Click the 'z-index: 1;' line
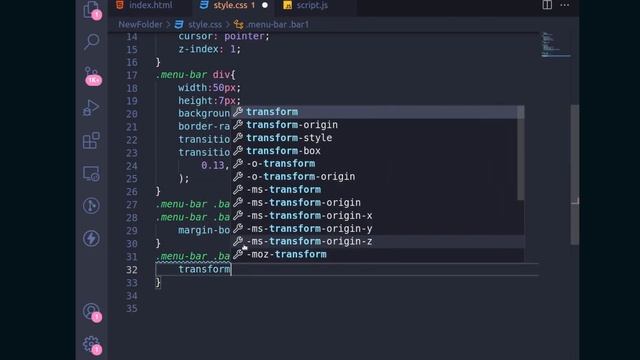This screenshot has height=360, width=640. coord(209,49)
